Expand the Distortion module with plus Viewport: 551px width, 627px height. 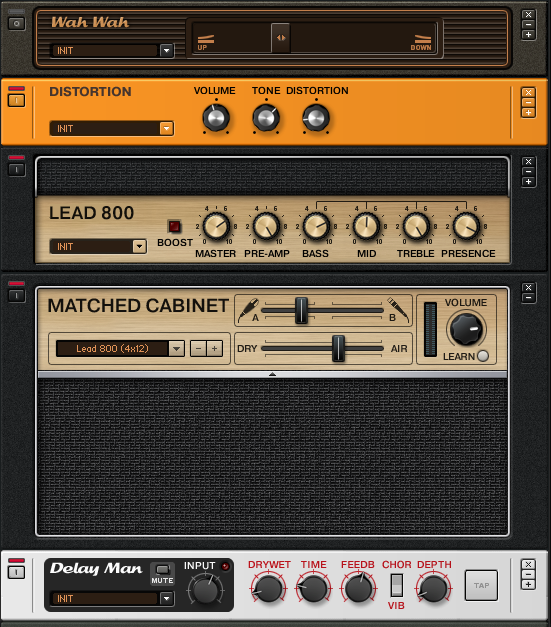pyautogui.click(x=528, y=113)
